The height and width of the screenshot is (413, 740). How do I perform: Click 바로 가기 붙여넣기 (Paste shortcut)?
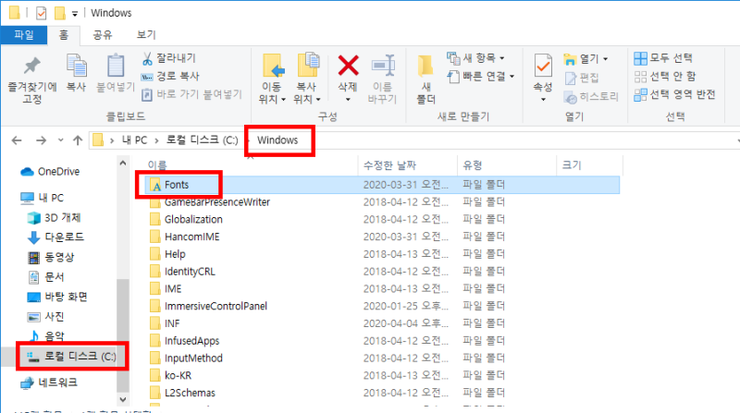tap(192, 94)
